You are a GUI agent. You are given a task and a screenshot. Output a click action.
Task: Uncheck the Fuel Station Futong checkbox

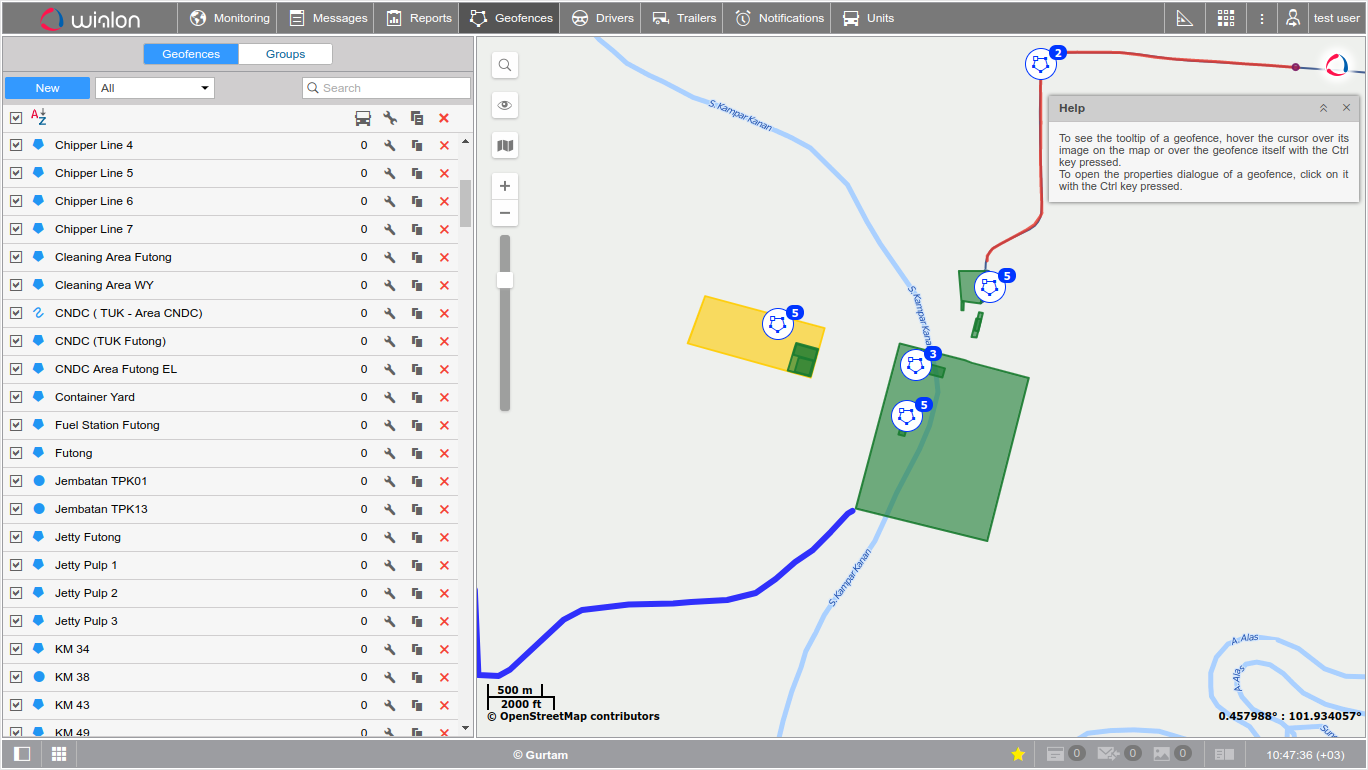(x=16, y=425)
